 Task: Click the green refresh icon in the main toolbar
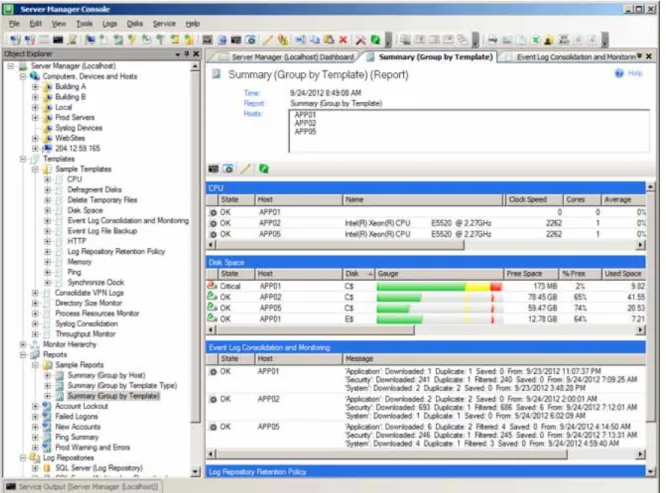point(375,40)
